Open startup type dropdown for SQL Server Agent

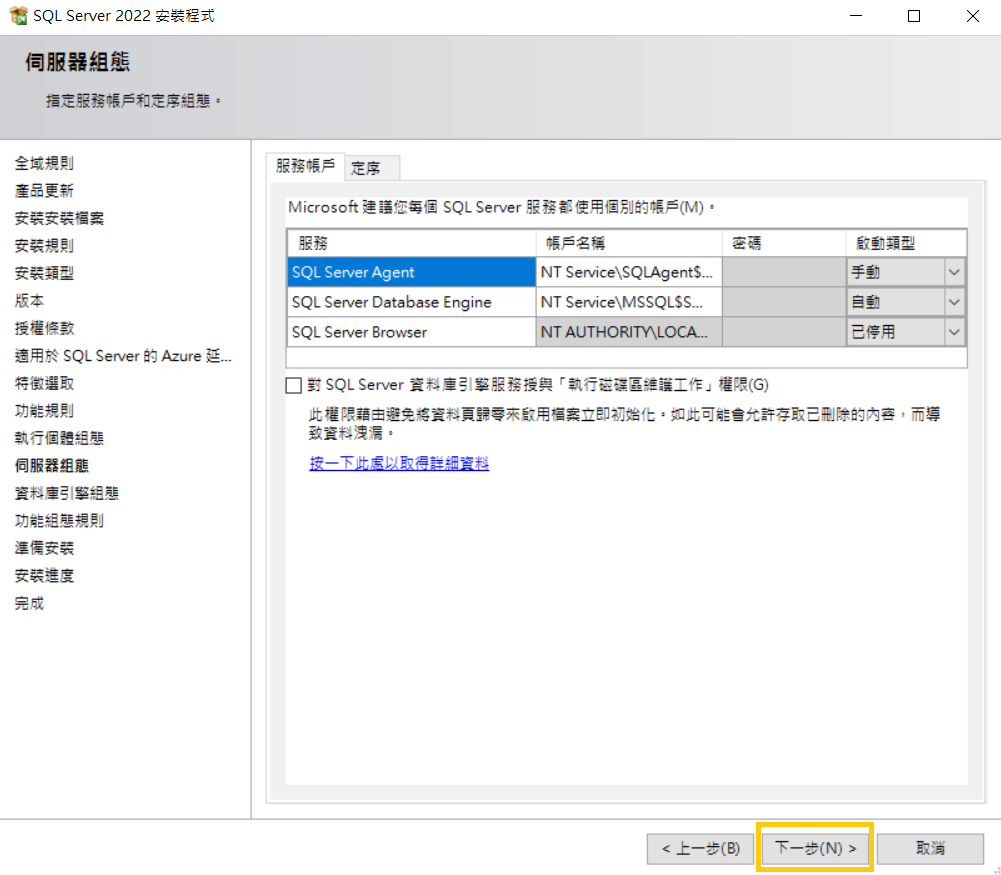954,273
